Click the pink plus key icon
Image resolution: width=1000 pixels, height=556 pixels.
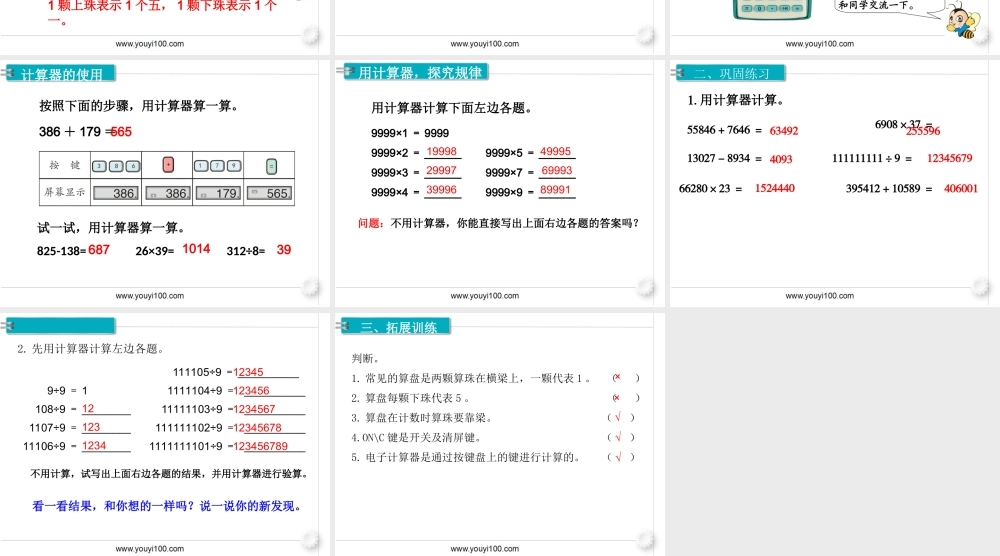[x=168, y=165]
